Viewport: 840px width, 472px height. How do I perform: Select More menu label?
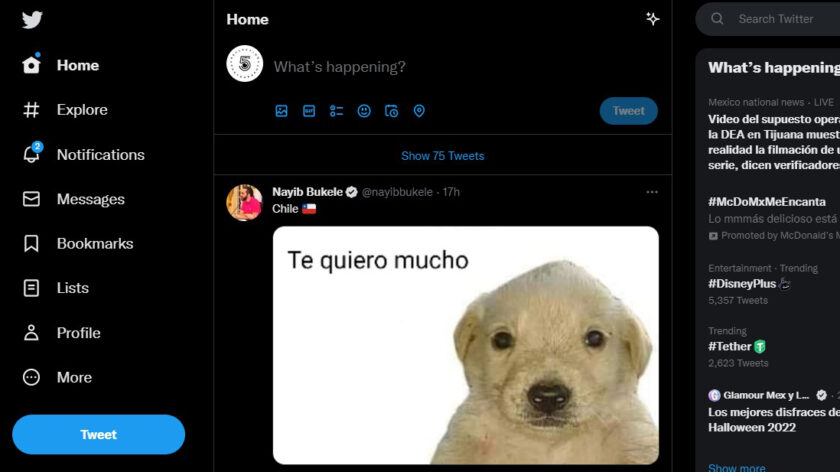[x=74, y=378]
